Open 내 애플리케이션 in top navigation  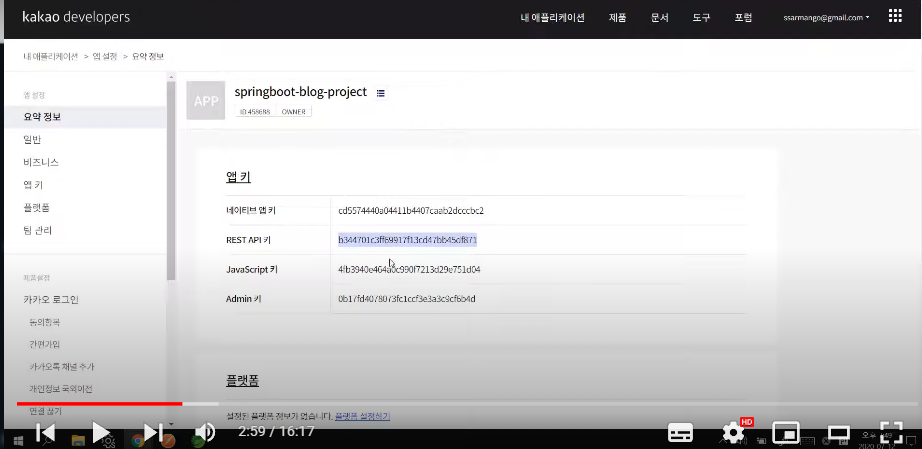[x=552, y=17]
